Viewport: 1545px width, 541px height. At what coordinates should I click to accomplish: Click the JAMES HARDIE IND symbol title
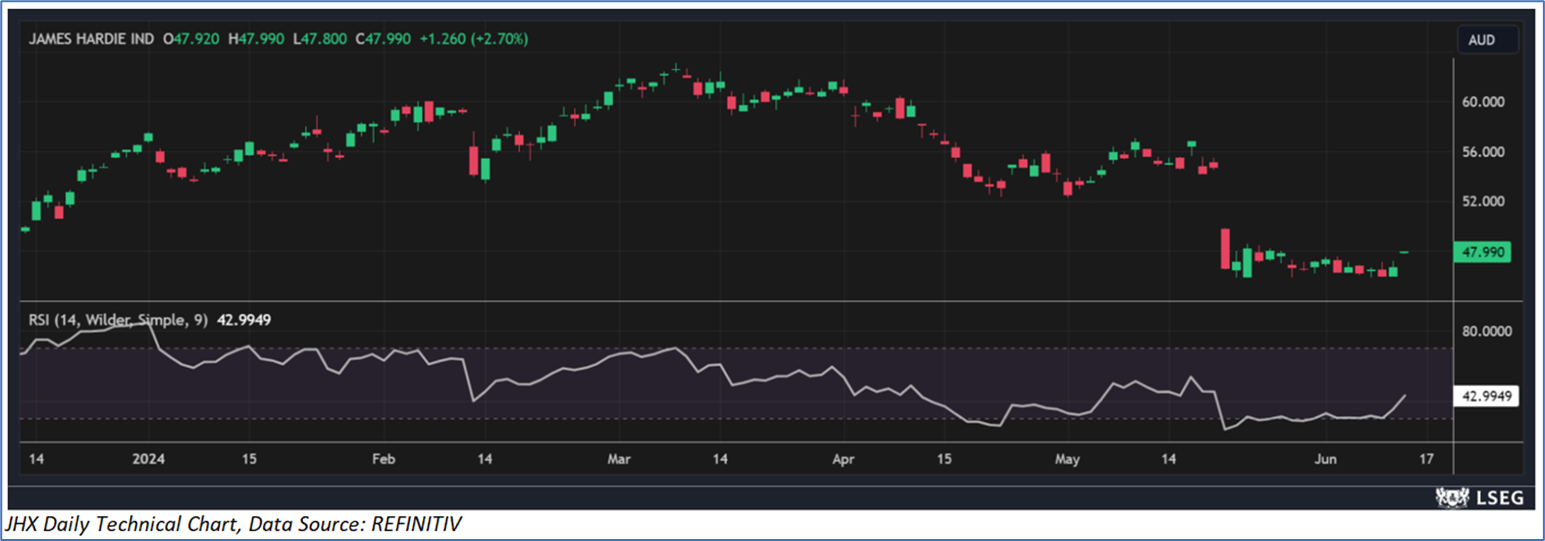coord(91,39)
